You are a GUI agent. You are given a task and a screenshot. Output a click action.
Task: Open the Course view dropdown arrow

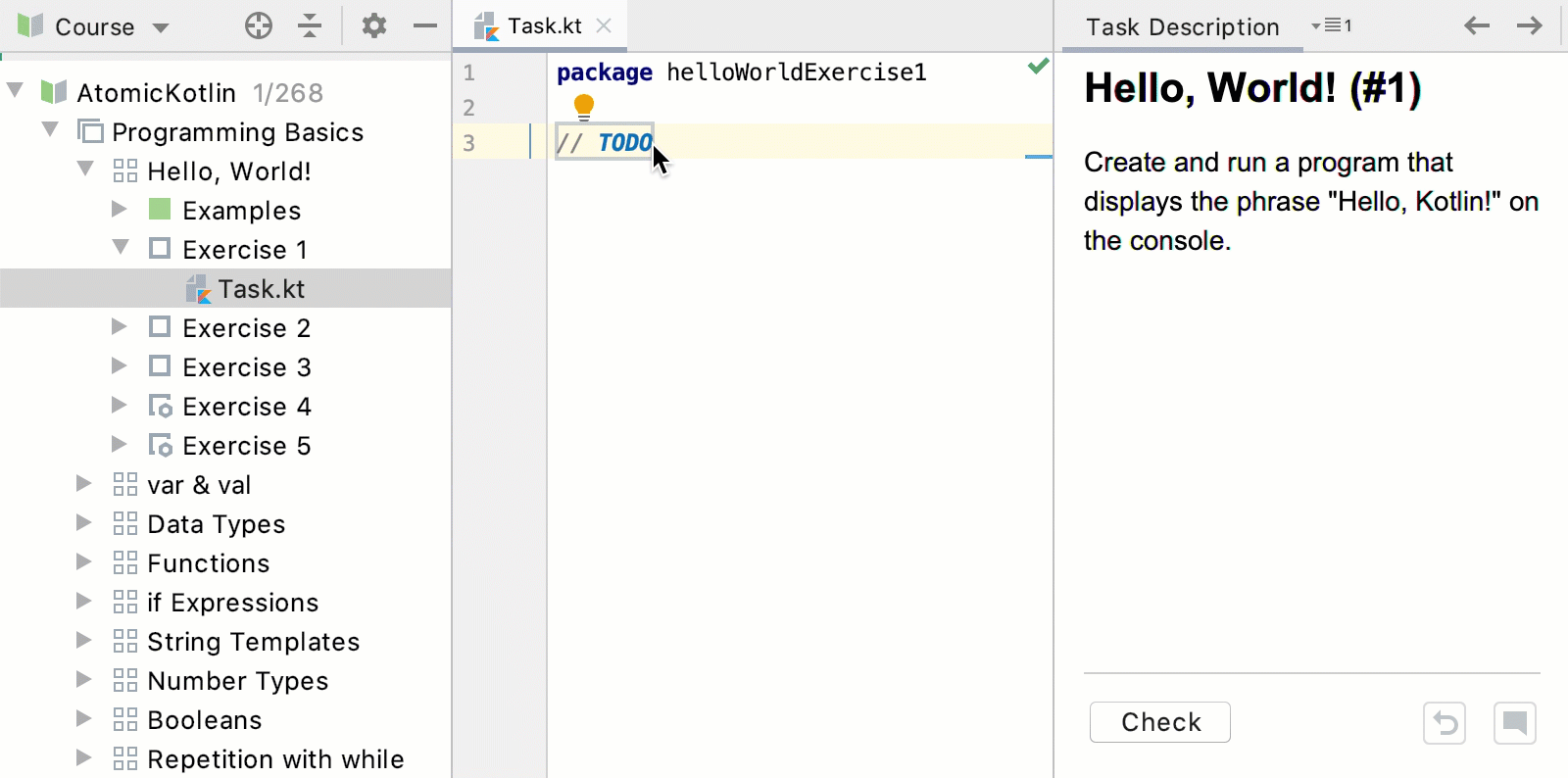coord(161,27)
